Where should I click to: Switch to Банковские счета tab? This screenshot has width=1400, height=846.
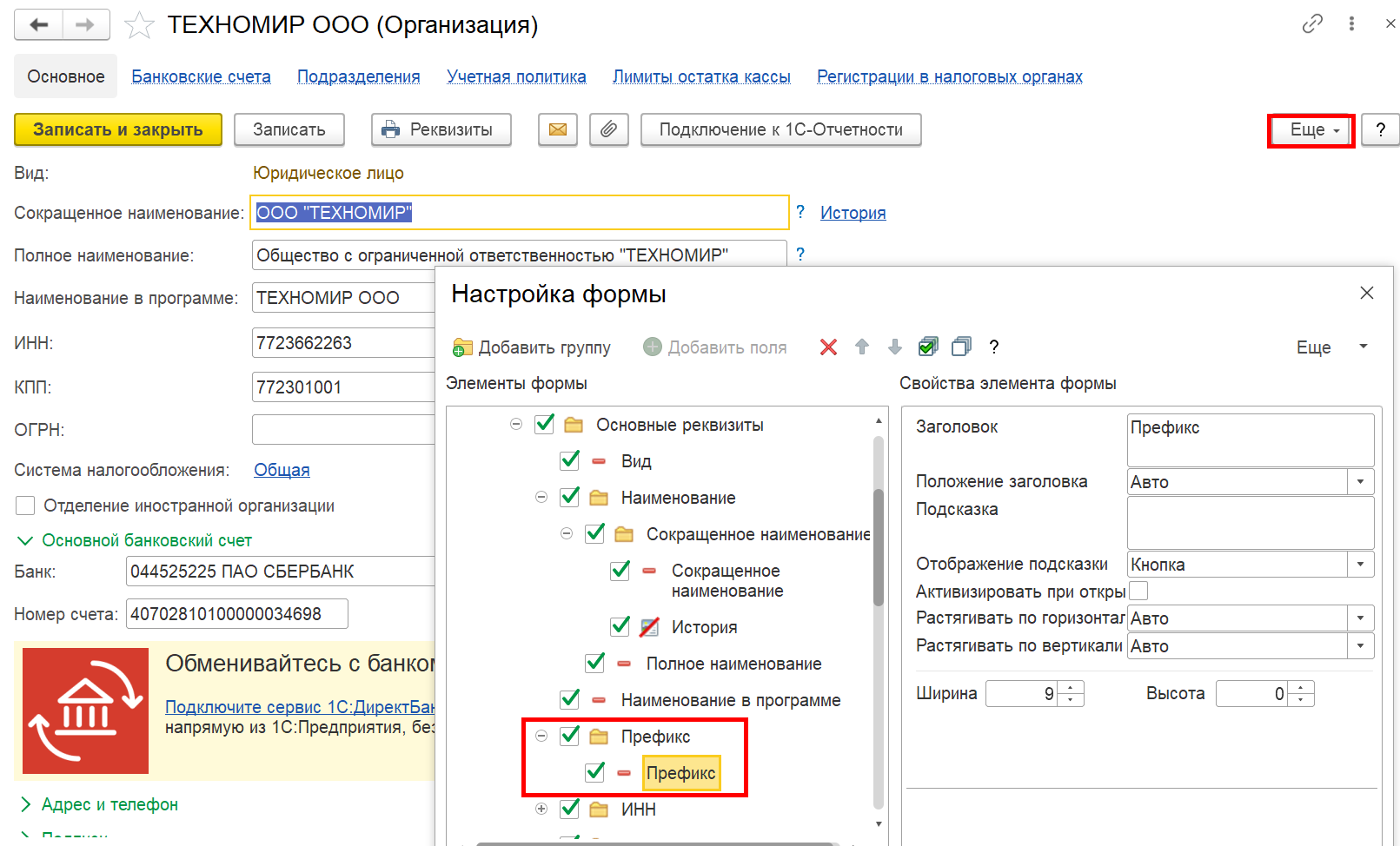tap(201, 76)
